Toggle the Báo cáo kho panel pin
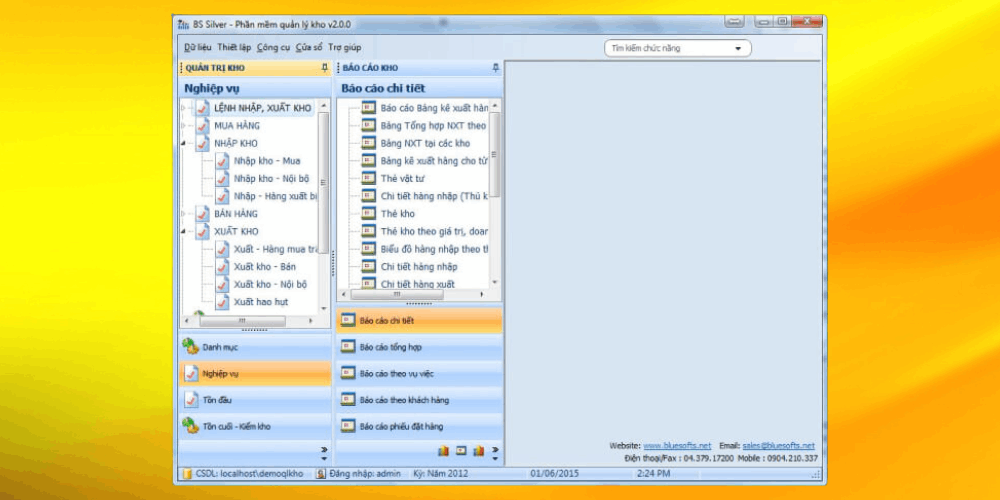Screen dimensions: 1000x500 coord(496,68)
